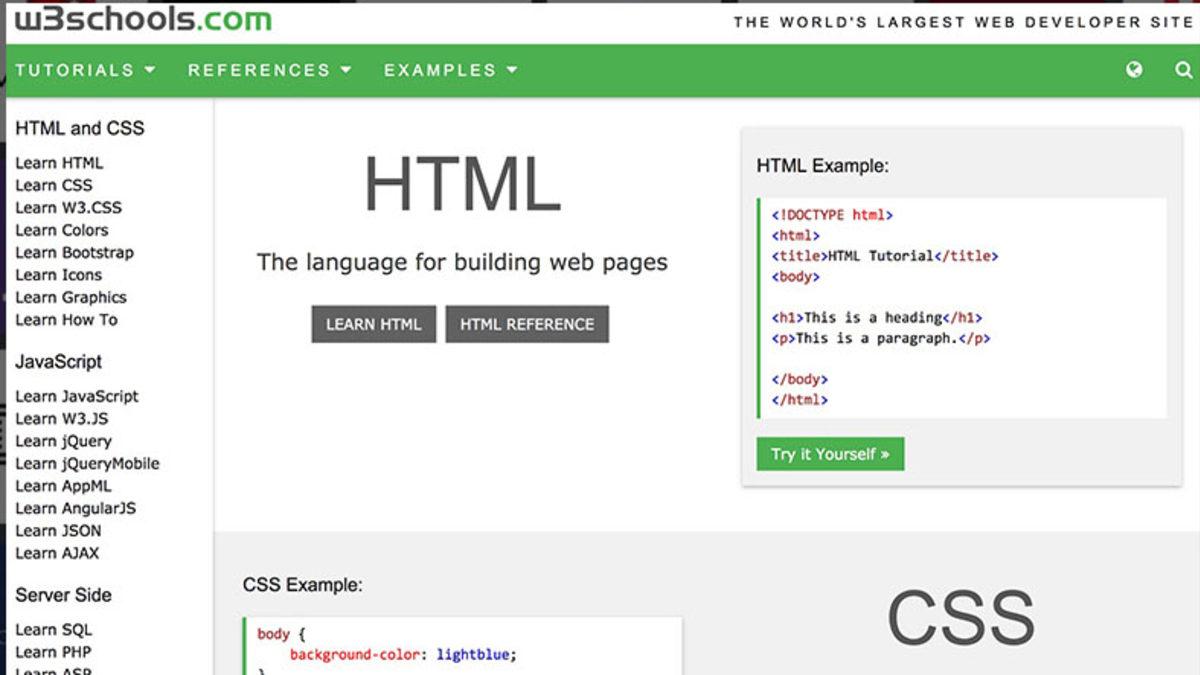Click the Learn AJAX sidebar link

pos(59,553)
